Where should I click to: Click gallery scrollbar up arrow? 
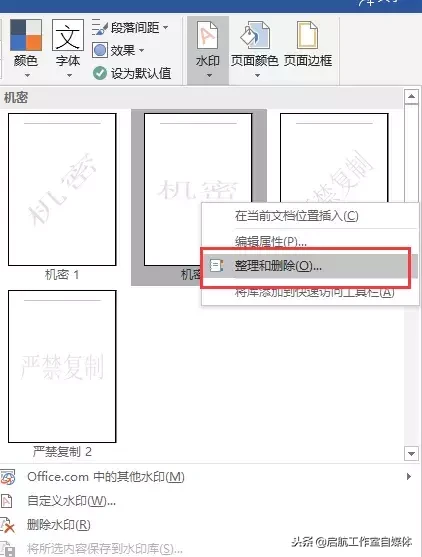point(411,96)
